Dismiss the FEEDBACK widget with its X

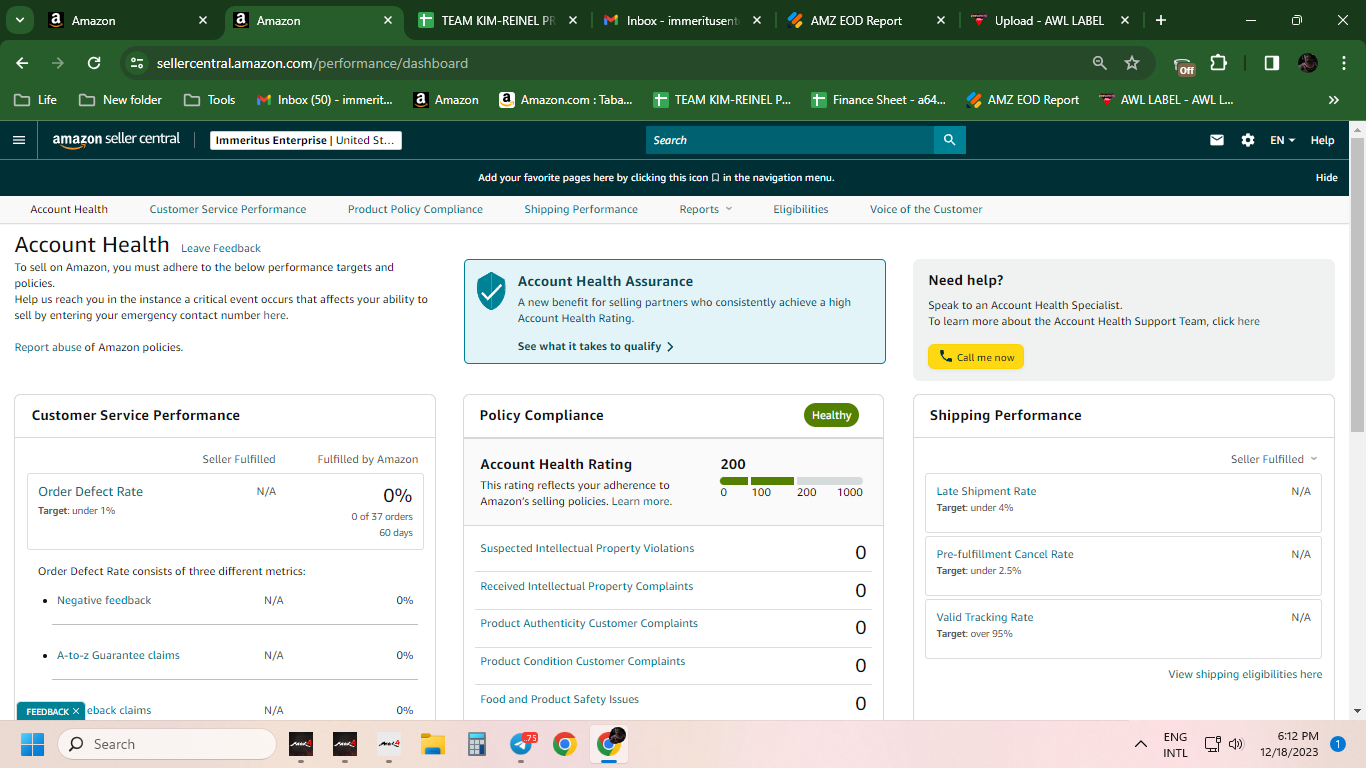76,711
